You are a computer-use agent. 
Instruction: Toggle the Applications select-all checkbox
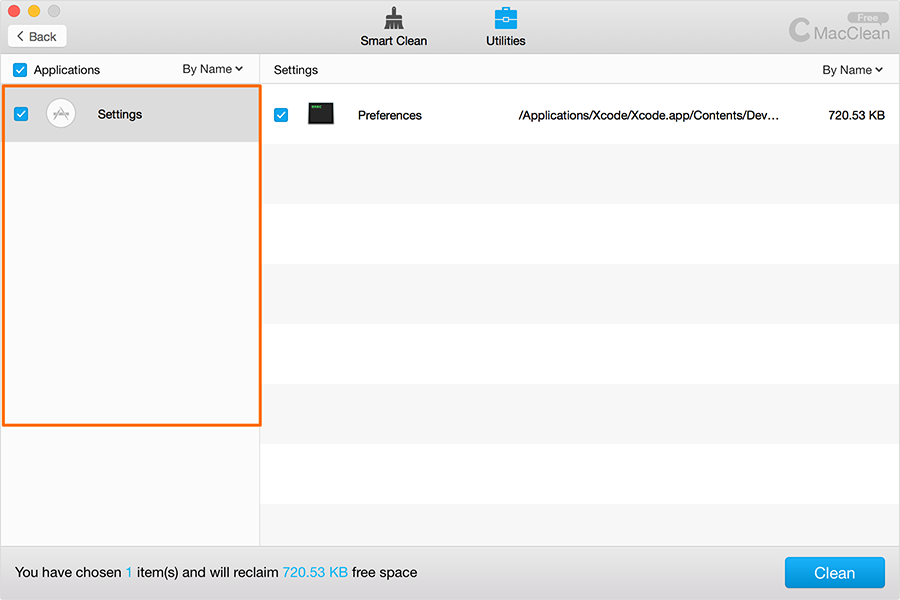coord(20,70)
